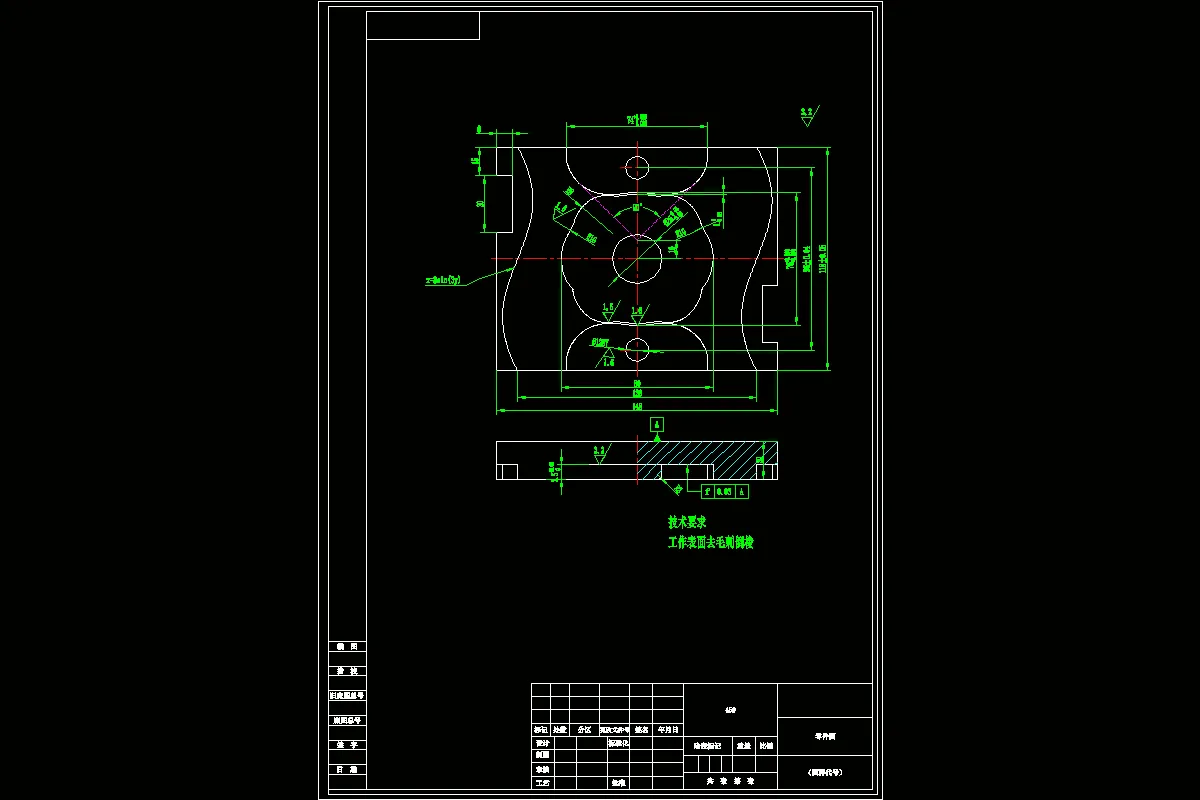The width and height of the screenshot is (1200, 800).
Task: Select the note 工作表面去毛刺倒棱
Action: [x=711, y=542]
